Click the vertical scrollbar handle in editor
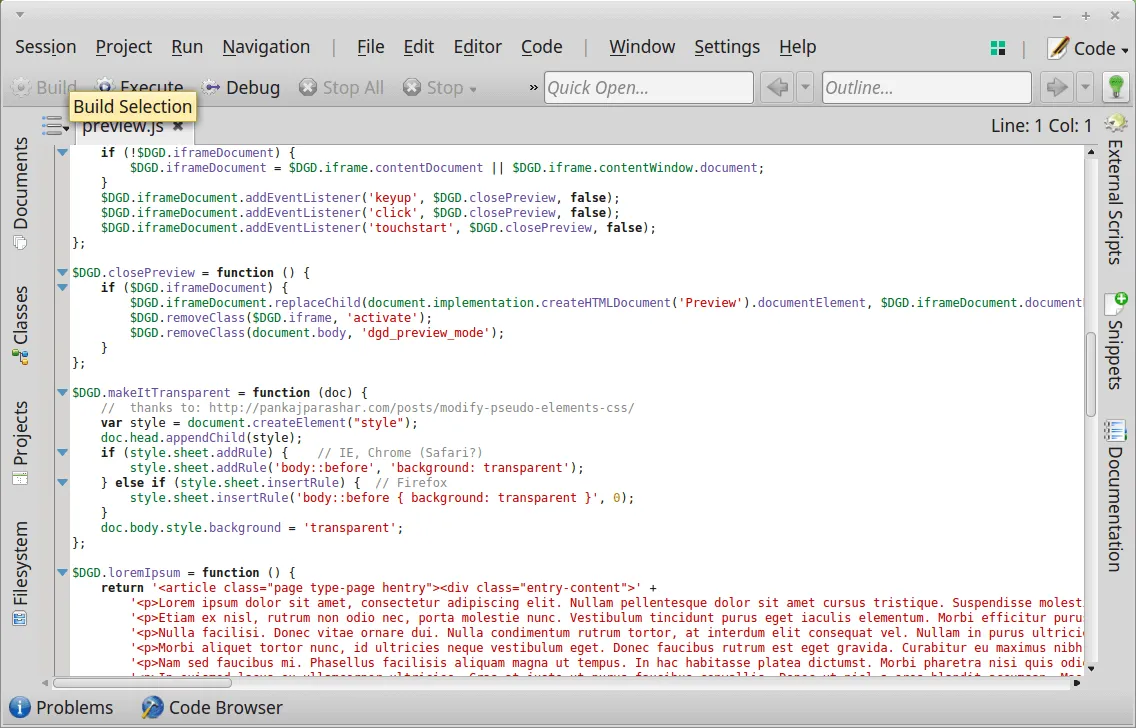Viewport: 1136px width, 728px height. tap(1091, 373)
